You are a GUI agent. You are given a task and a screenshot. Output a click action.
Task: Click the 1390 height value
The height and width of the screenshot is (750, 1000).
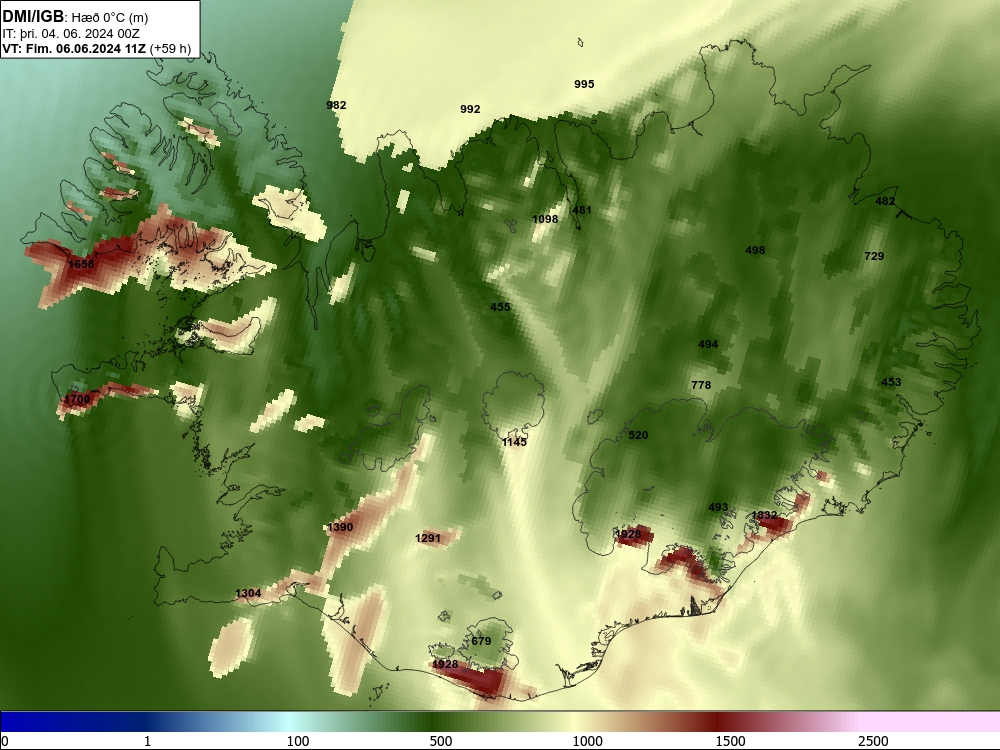coord(340,527)
